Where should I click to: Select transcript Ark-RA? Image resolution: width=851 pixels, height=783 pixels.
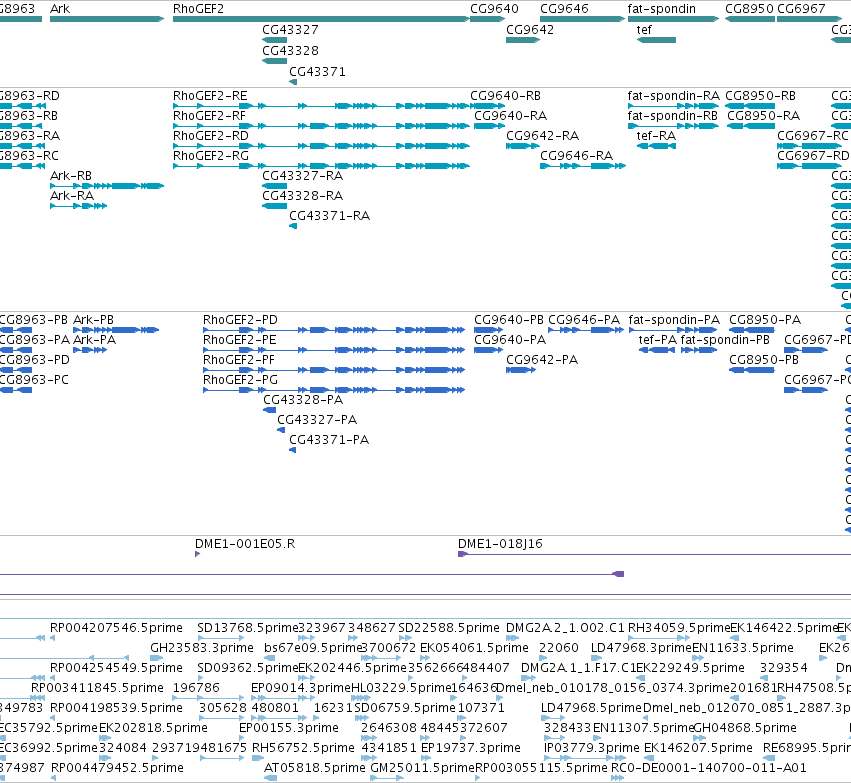pyautogui.click(x=78, y=206)
